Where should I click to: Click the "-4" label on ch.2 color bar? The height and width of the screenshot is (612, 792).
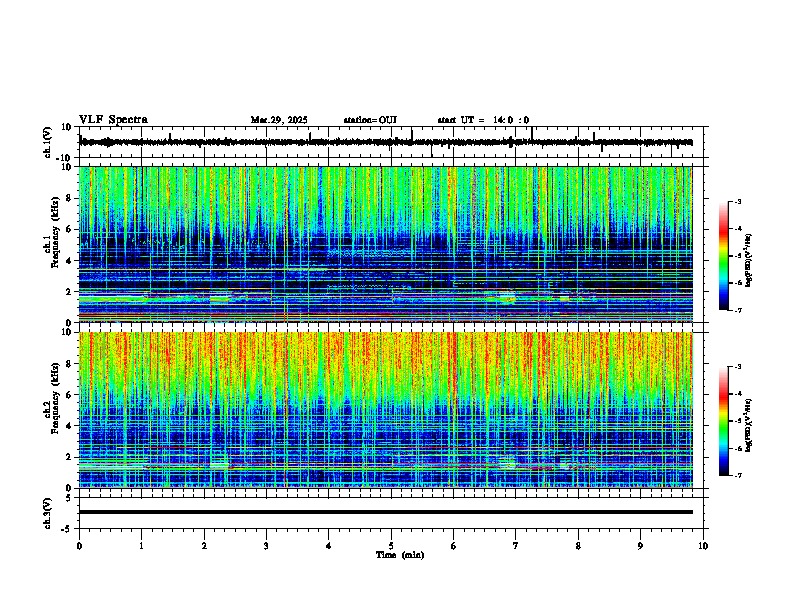[737, 394]
